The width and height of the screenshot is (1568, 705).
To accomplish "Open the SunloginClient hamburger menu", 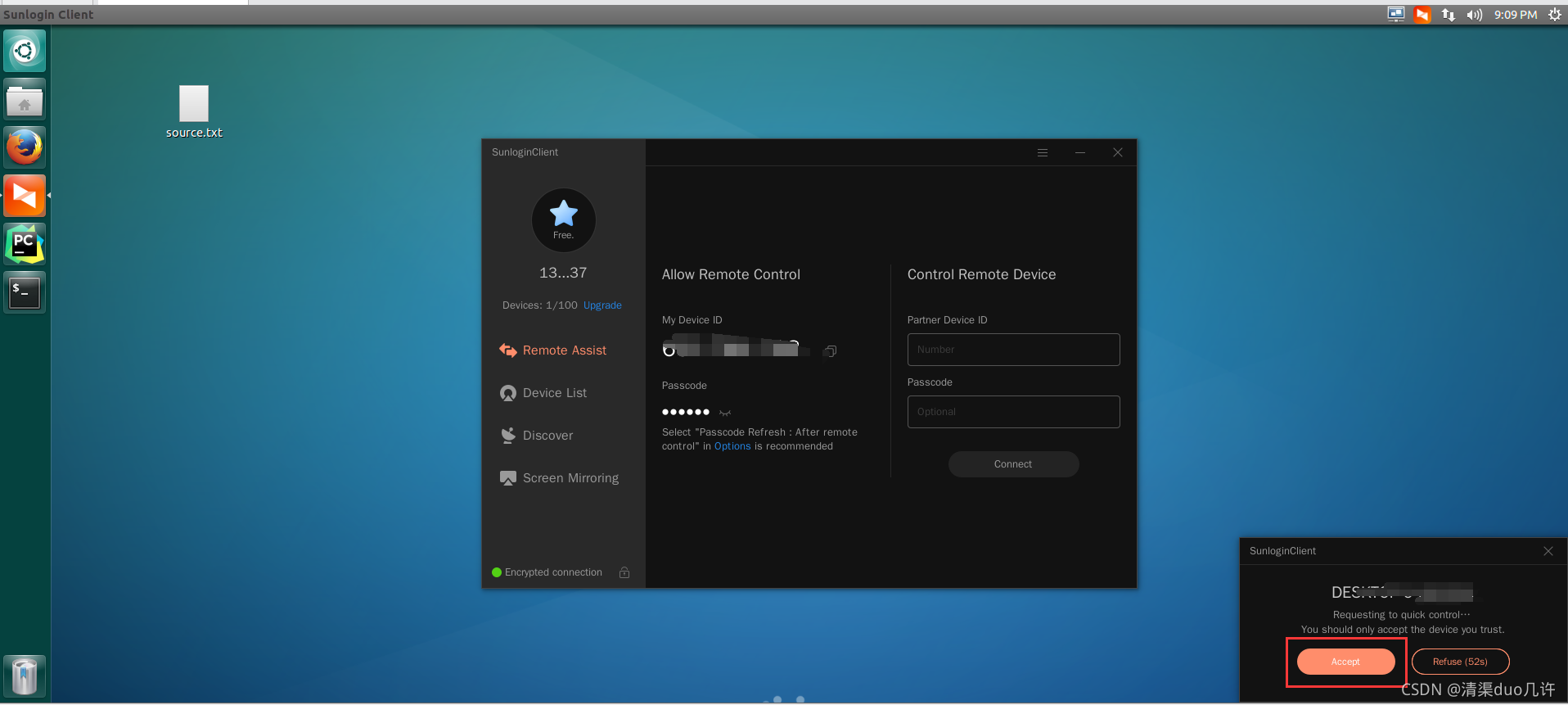I will (x=1043, y=152).
